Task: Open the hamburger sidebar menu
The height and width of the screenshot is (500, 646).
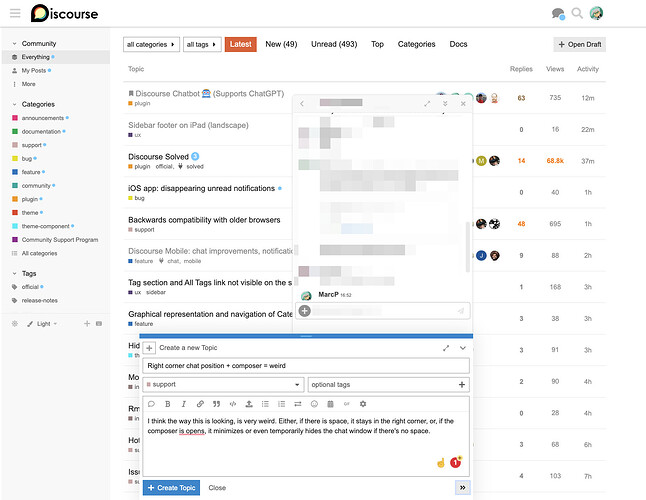Action: (15, 13)
